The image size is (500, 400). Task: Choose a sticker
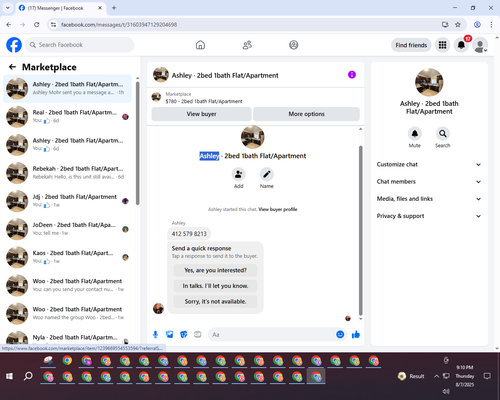click(184, 334)
